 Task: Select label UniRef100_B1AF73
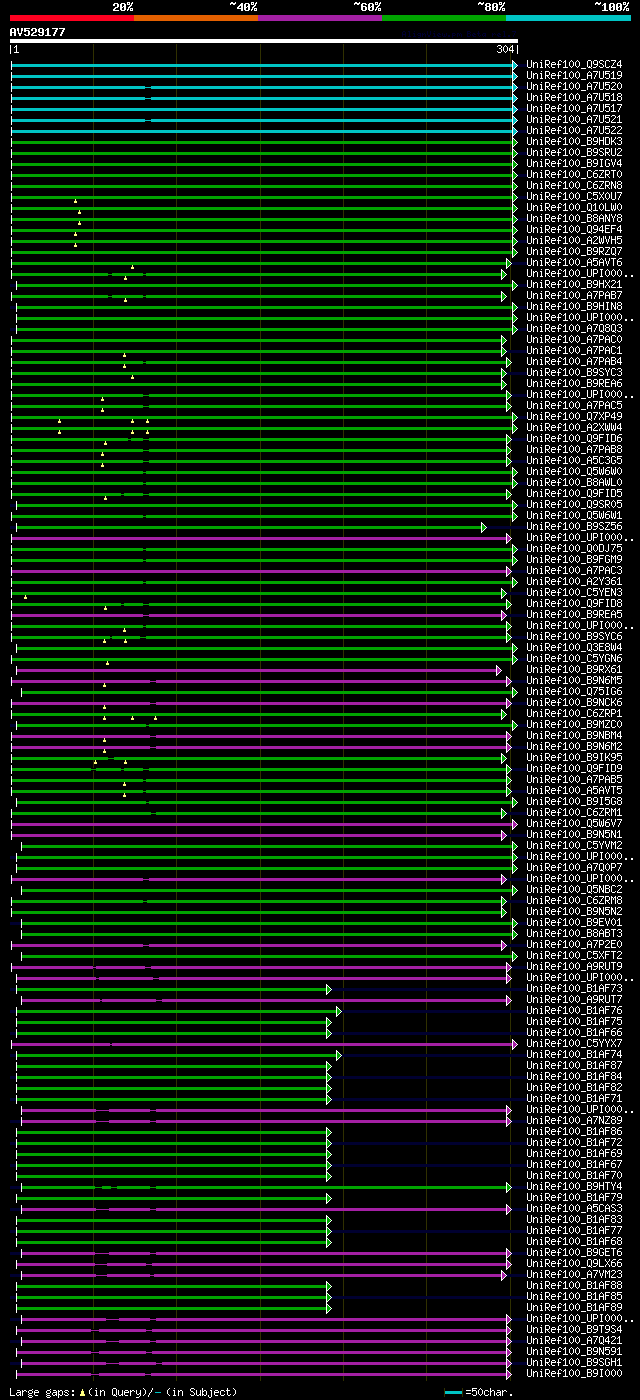[x=574, y=988]
